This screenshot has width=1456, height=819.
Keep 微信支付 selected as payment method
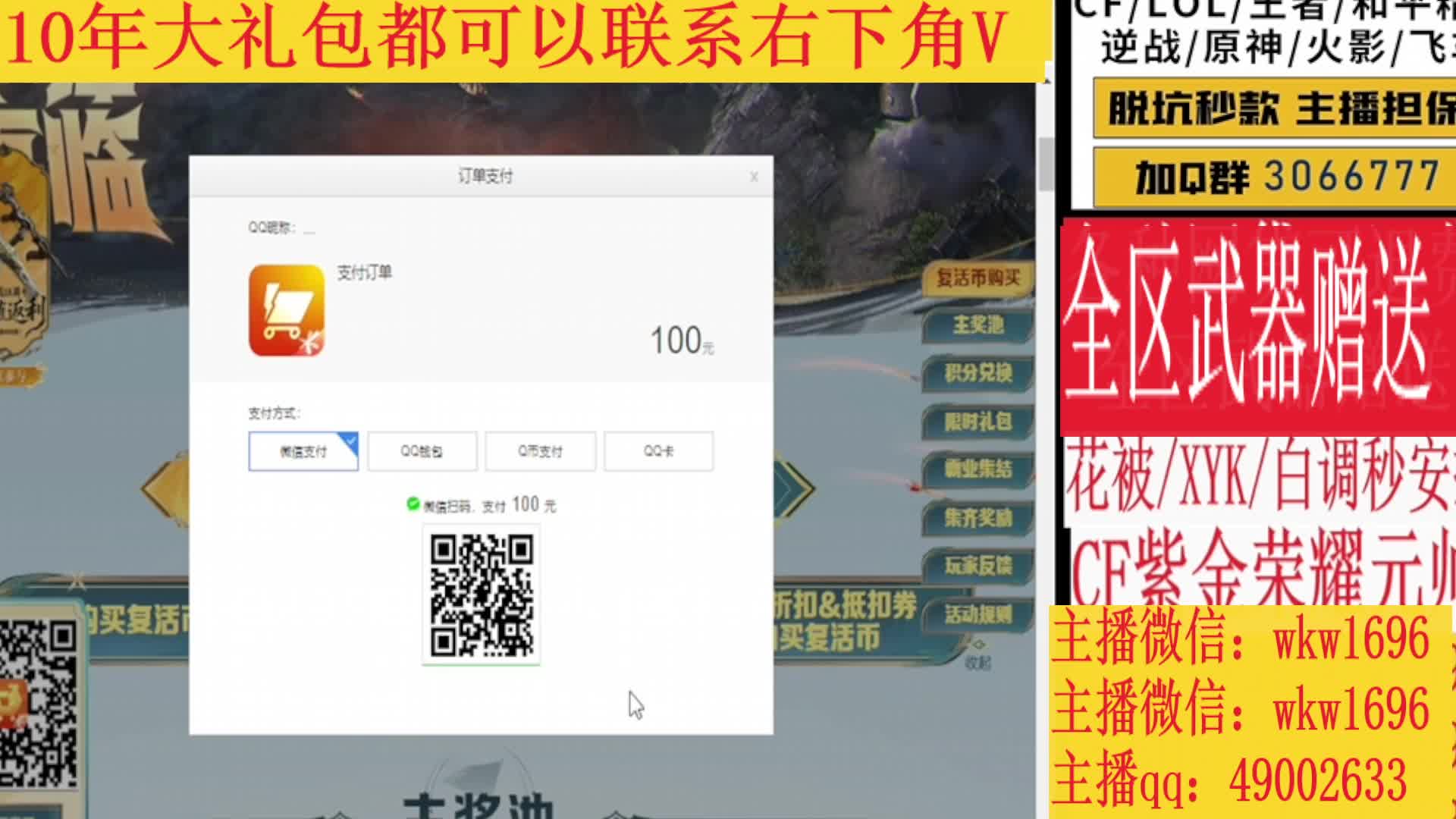[x=303, y=450]
